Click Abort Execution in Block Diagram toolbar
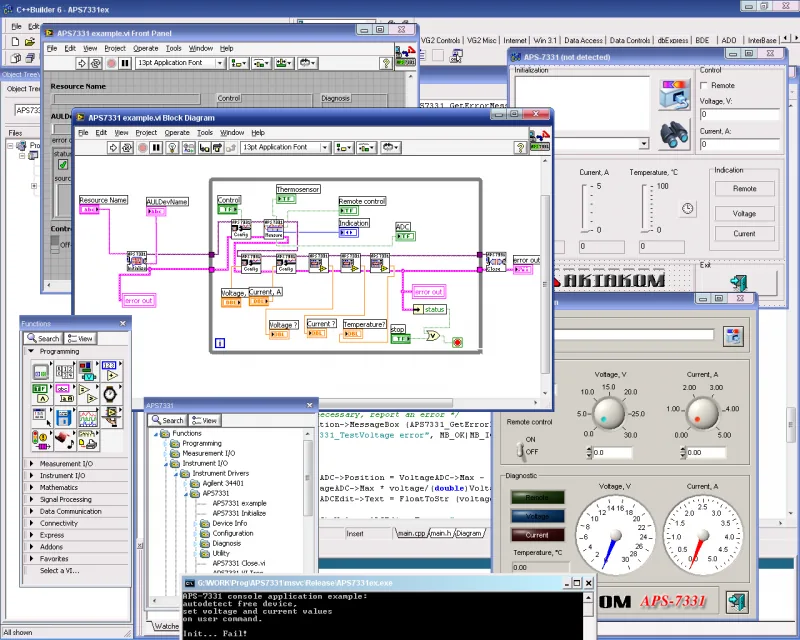The image size is (800, 640). point(142,147)
